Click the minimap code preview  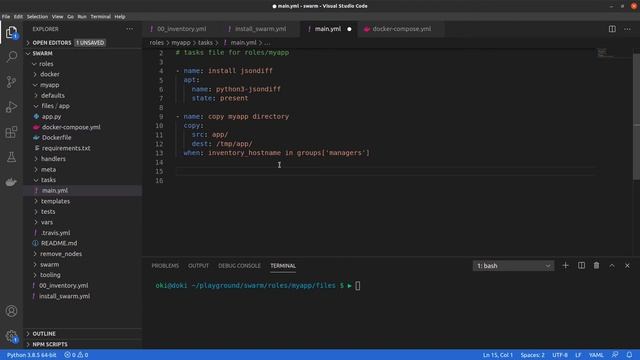click(607, 53)
